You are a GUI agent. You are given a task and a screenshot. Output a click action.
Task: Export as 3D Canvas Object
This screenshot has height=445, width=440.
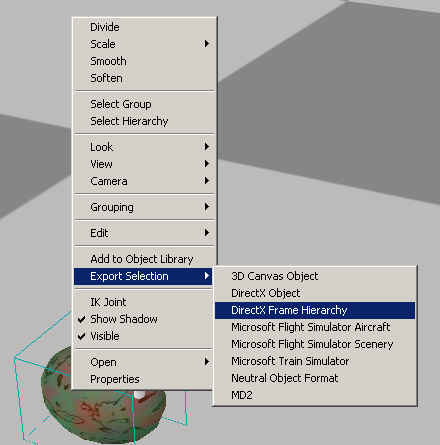[315, 276]
